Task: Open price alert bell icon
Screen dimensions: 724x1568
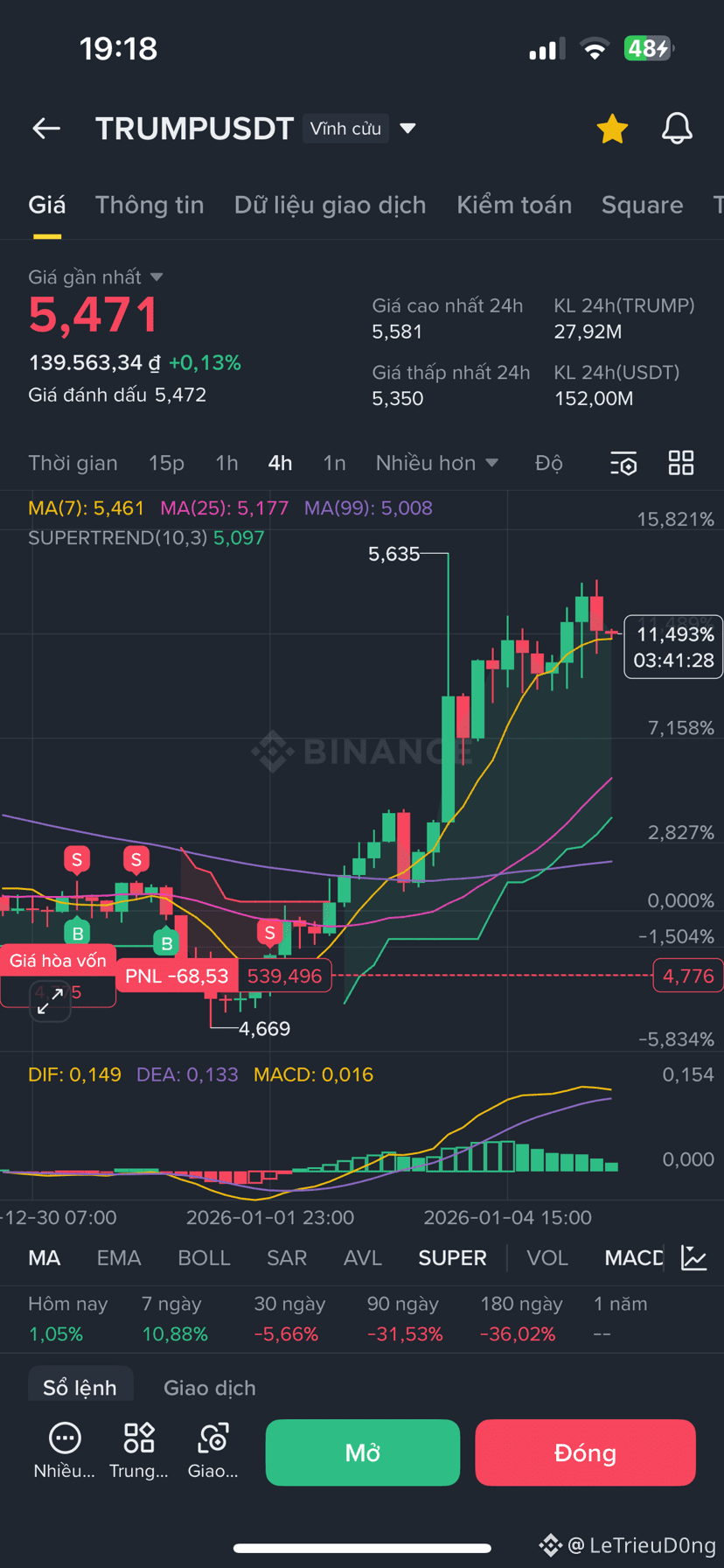Action: click(x=677, y=129)
